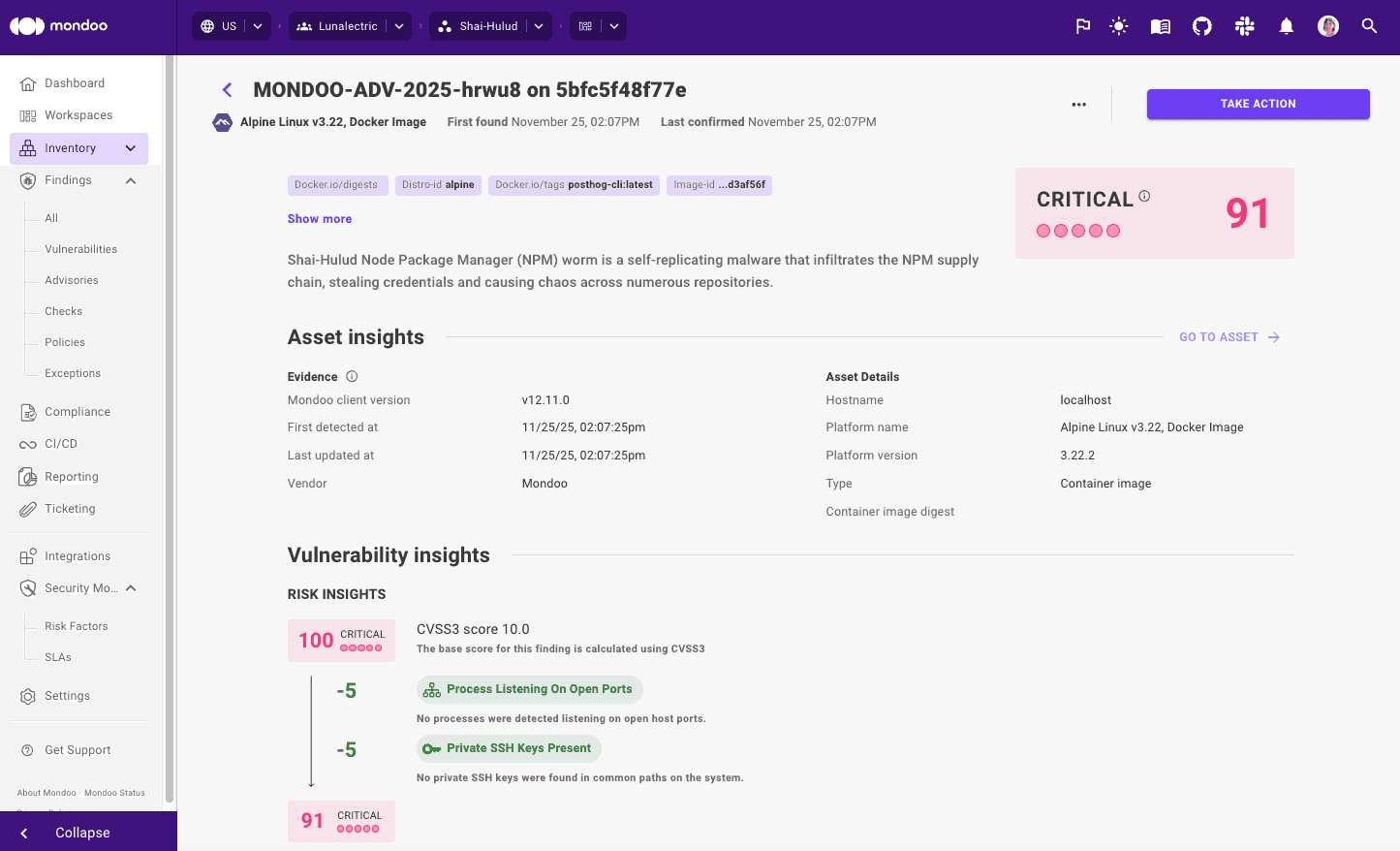Open the documentation book icon
1400x851 pixels.
[1160, 26]
